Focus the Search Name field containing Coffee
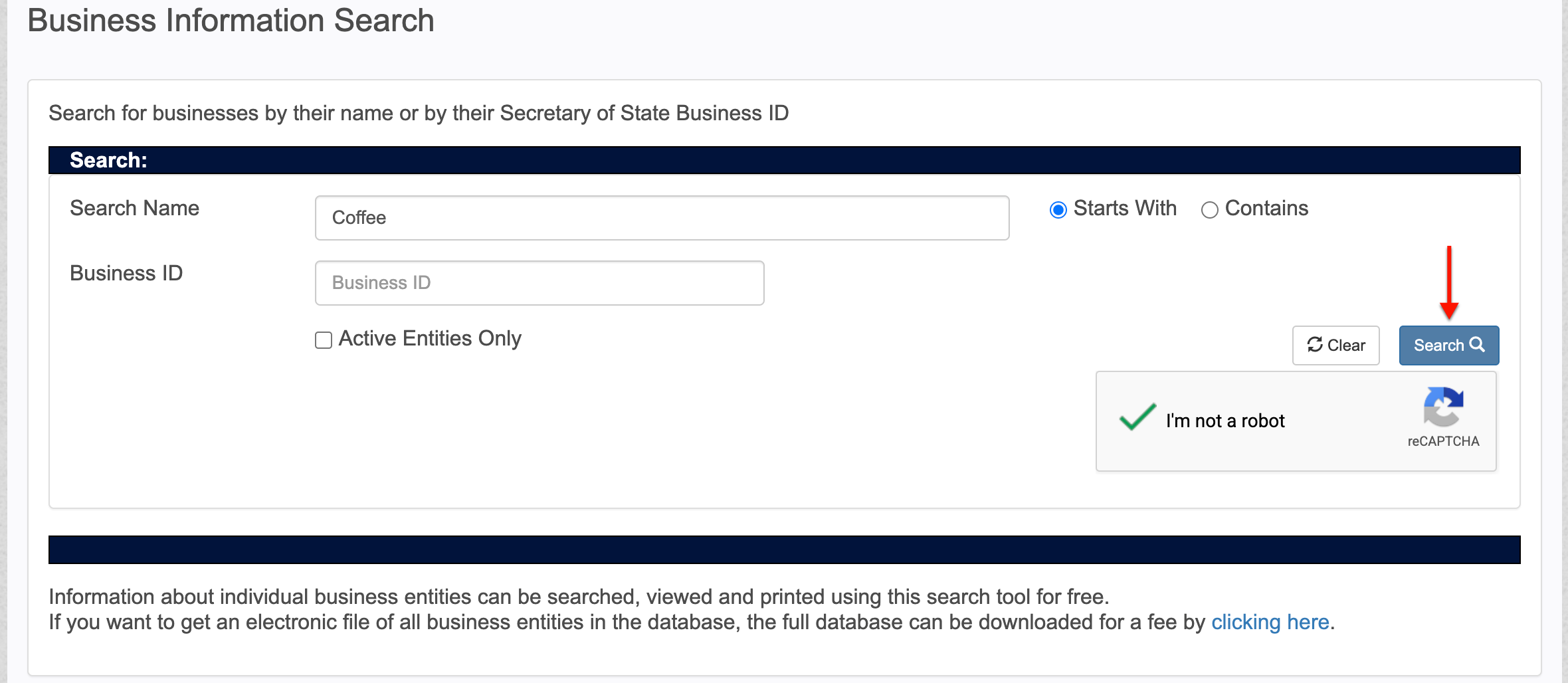The height and width of the screenshot is (683, 1568). tap(662, 218)
